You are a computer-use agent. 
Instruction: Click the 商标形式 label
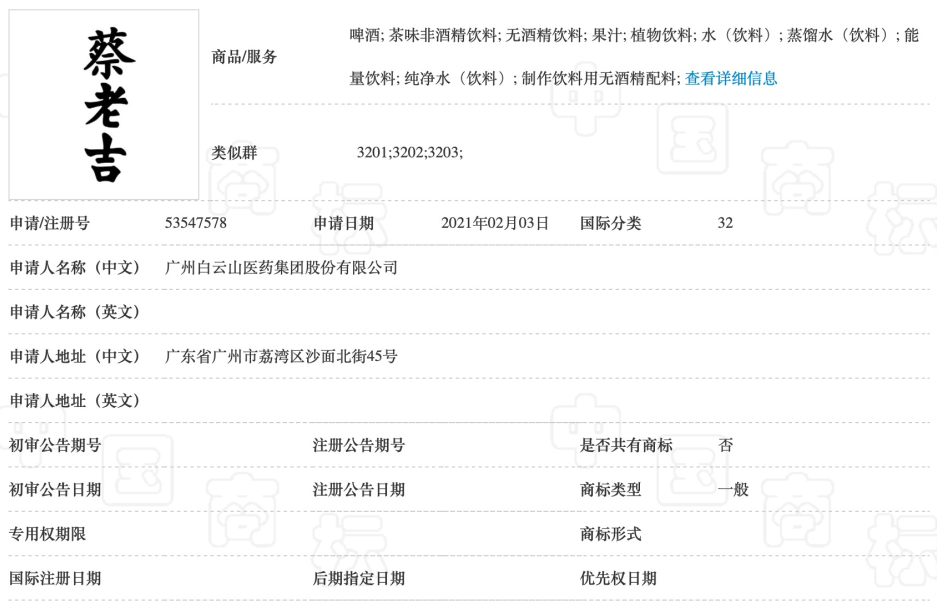610,534
